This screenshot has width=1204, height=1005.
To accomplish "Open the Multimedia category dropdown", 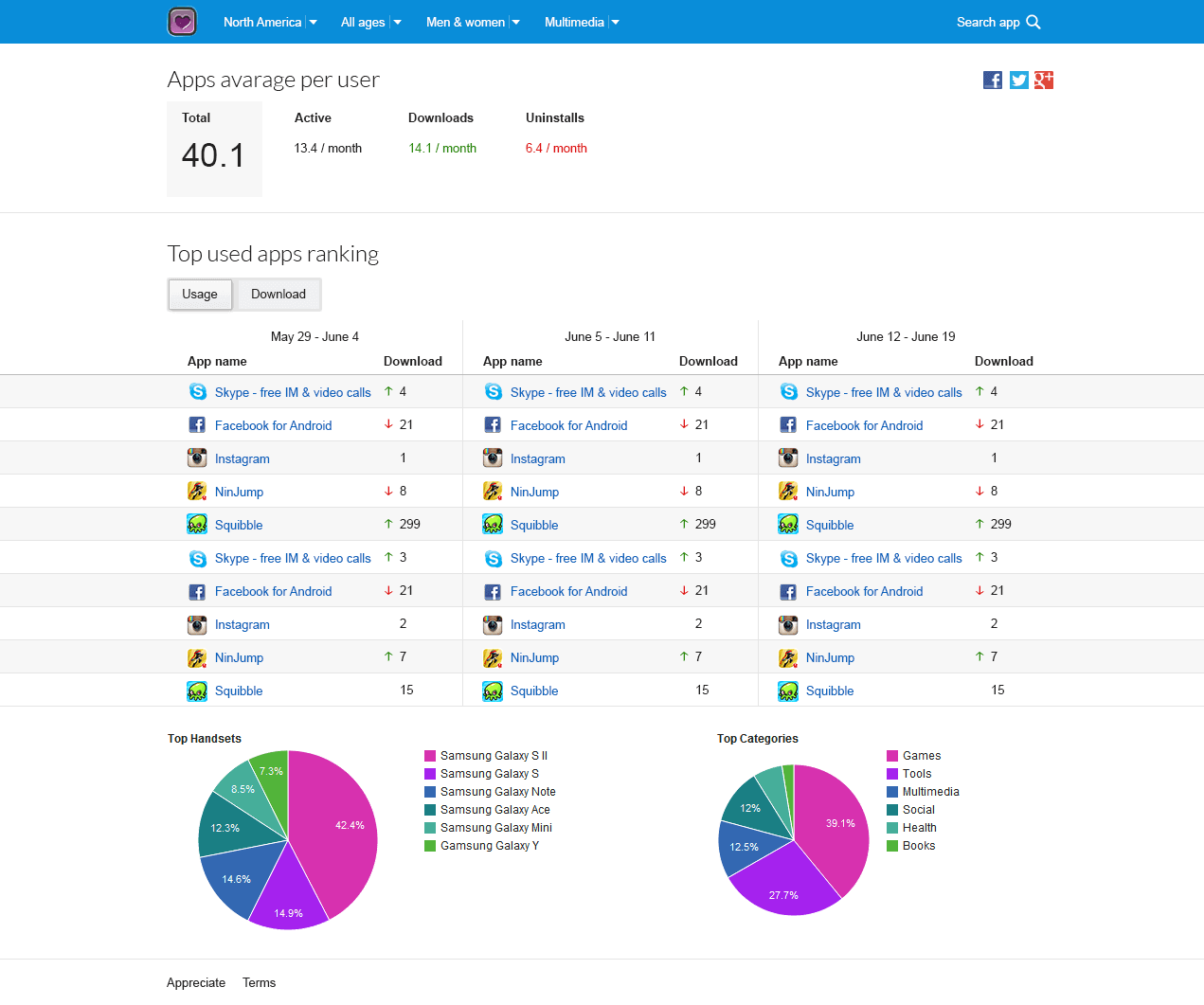I will (582, 22).
